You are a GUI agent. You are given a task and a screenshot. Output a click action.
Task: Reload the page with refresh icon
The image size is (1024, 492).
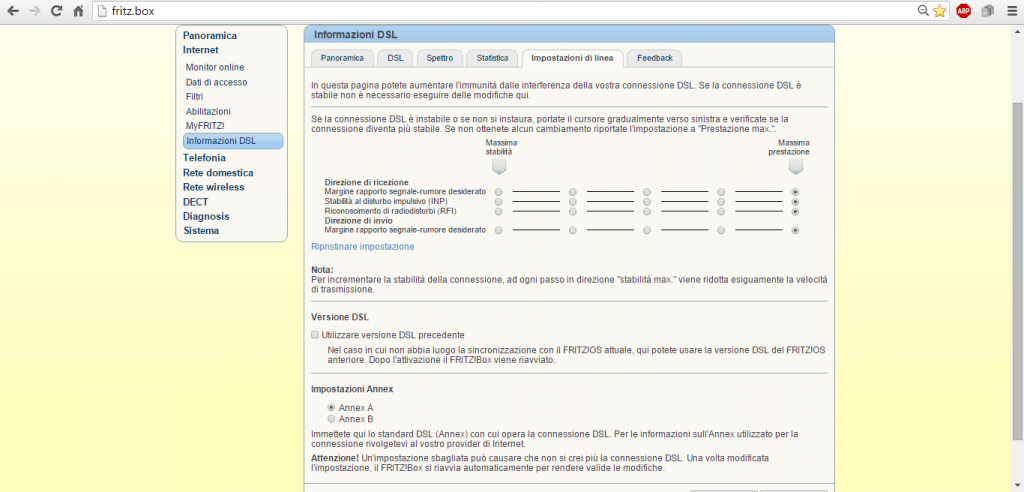[56, 11]
